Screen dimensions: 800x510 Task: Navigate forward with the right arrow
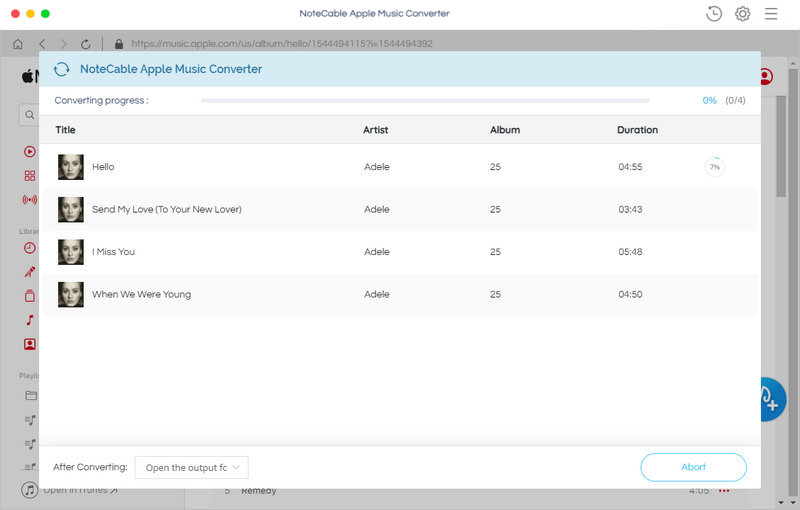point(63,44)
